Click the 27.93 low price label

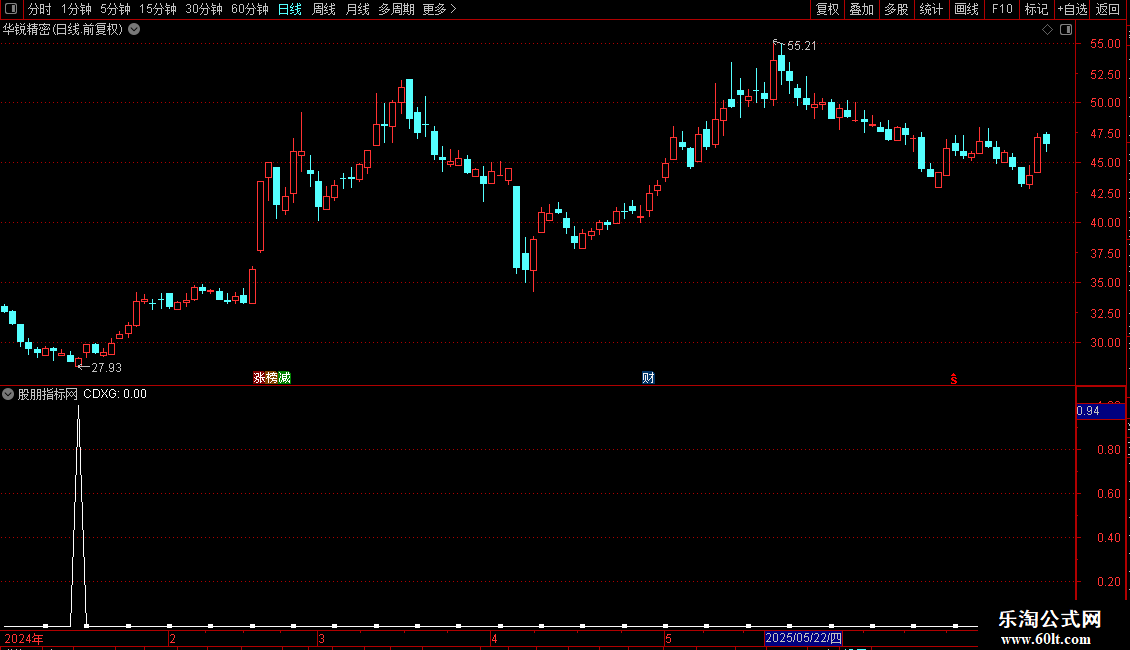pos(106,368)
